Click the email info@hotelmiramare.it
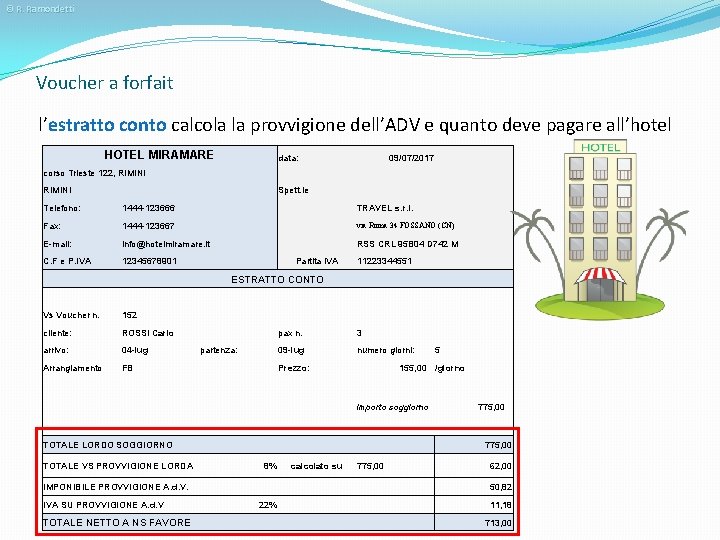 click(x=166, y=244)
